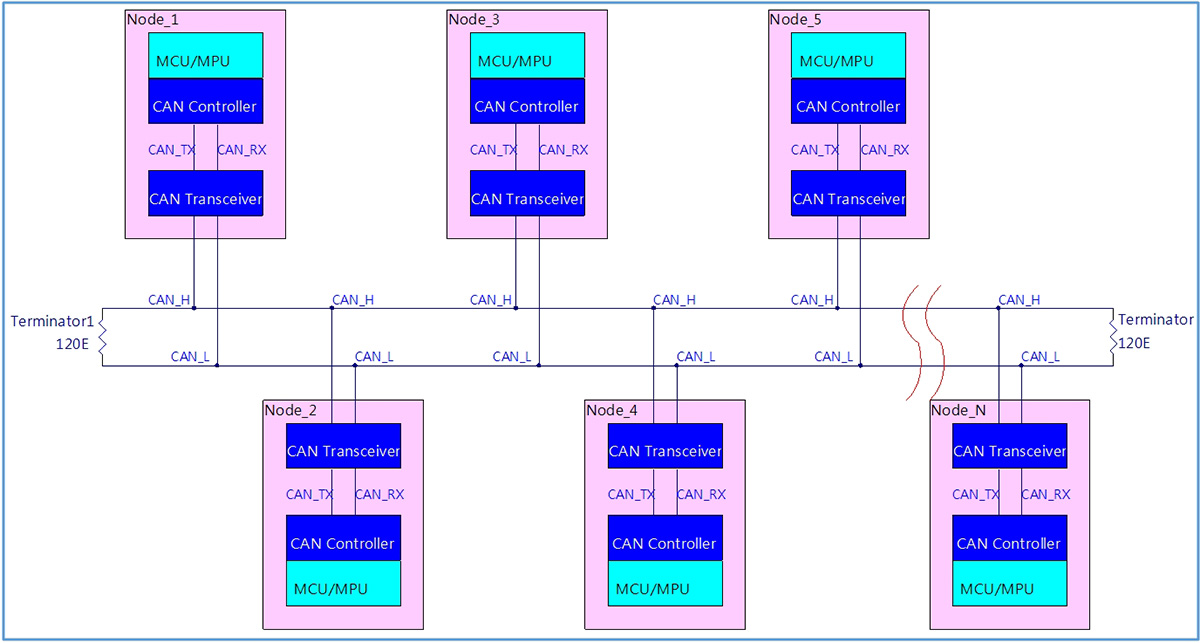Screen dimensions: 1200x643
Task: Click the CAN_RX label in Node_5
Action: click(885, 150)
